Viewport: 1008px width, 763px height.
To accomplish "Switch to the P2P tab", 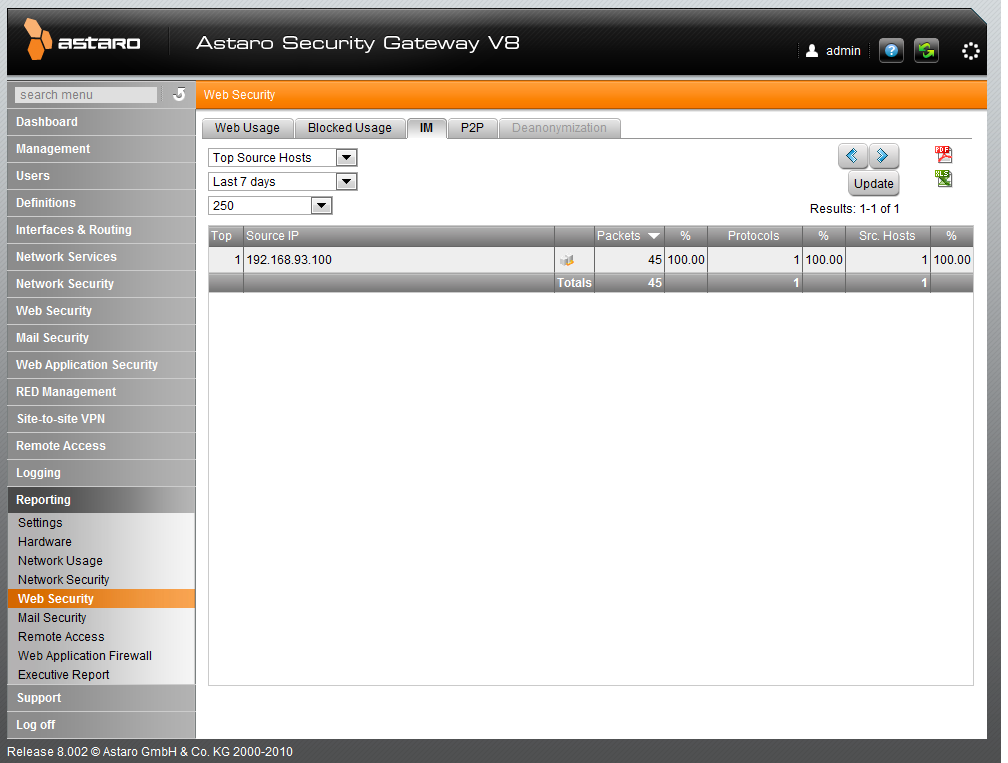I will (472, 128).
